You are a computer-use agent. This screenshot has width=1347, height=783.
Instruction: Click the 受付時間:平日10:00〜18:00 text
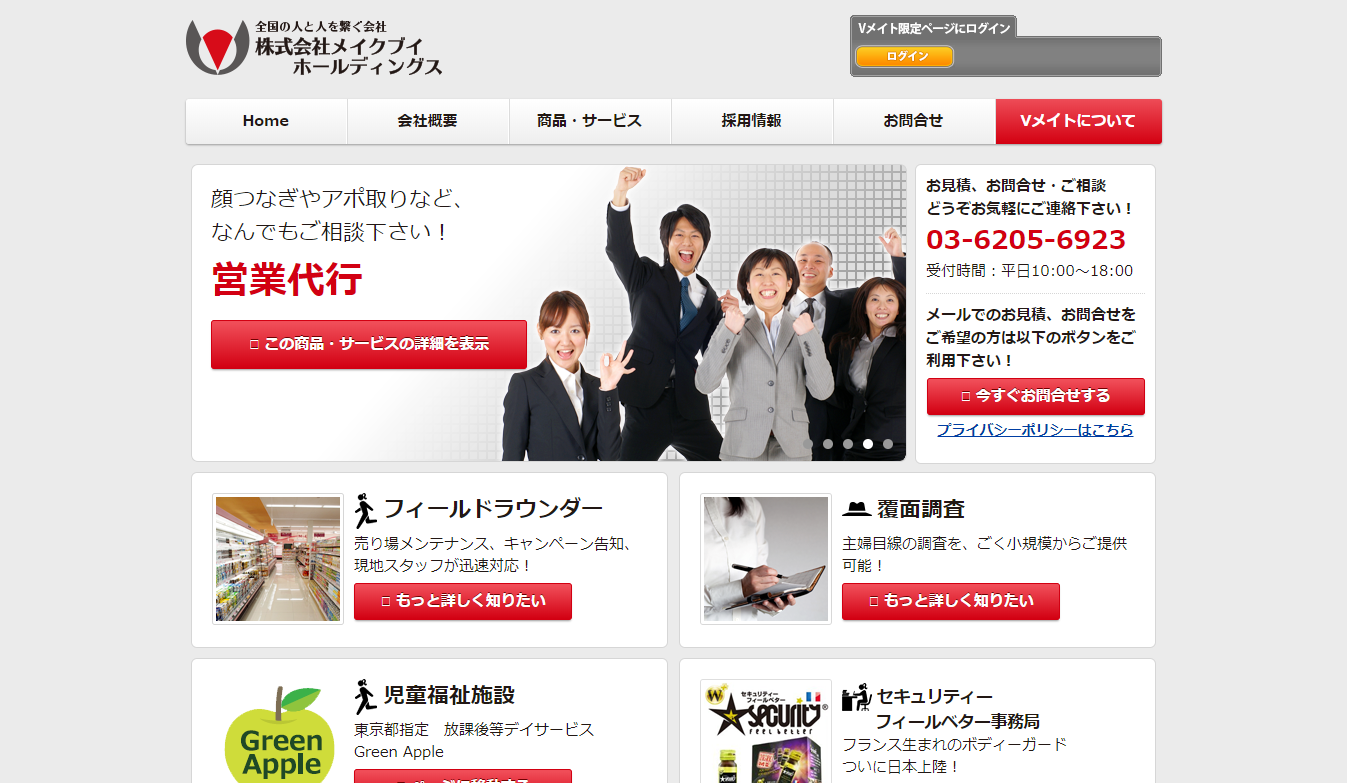[x=1030, y=271]
